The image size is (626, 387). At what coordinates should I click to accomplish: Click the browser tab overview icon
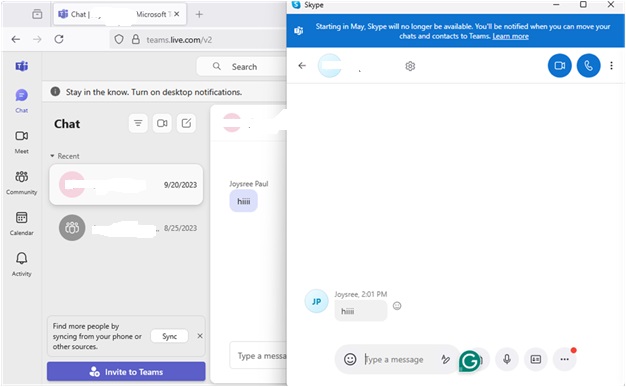(x=37, y=14)
